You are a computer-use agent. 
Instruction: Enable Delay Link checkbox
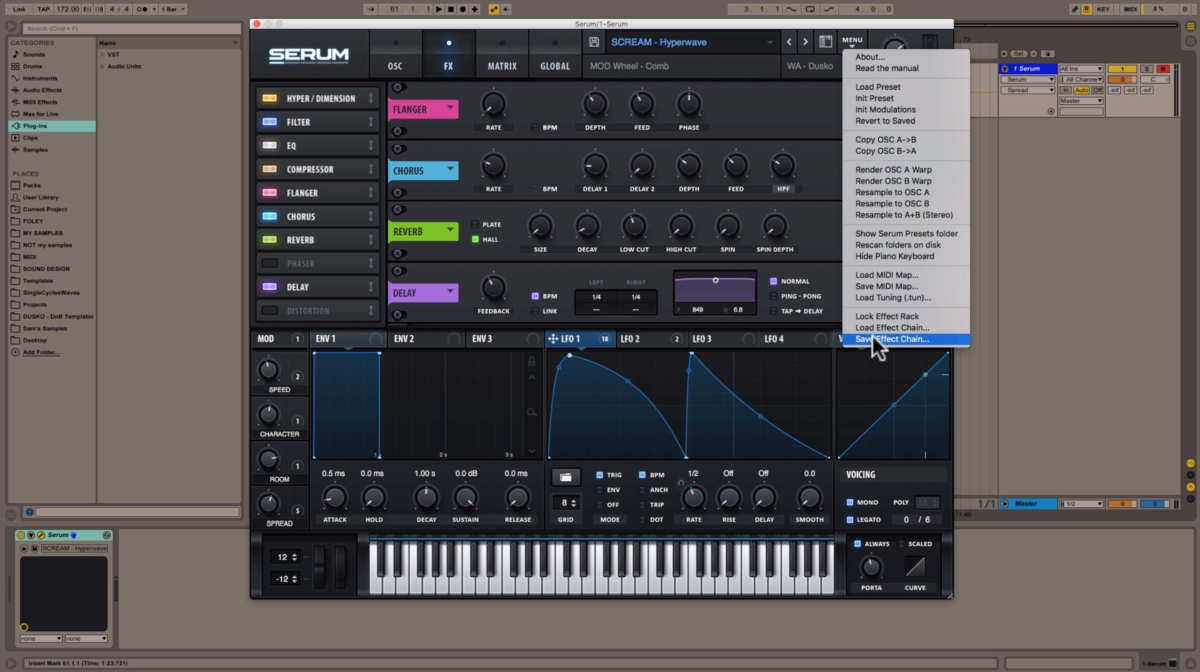(536, 311)
